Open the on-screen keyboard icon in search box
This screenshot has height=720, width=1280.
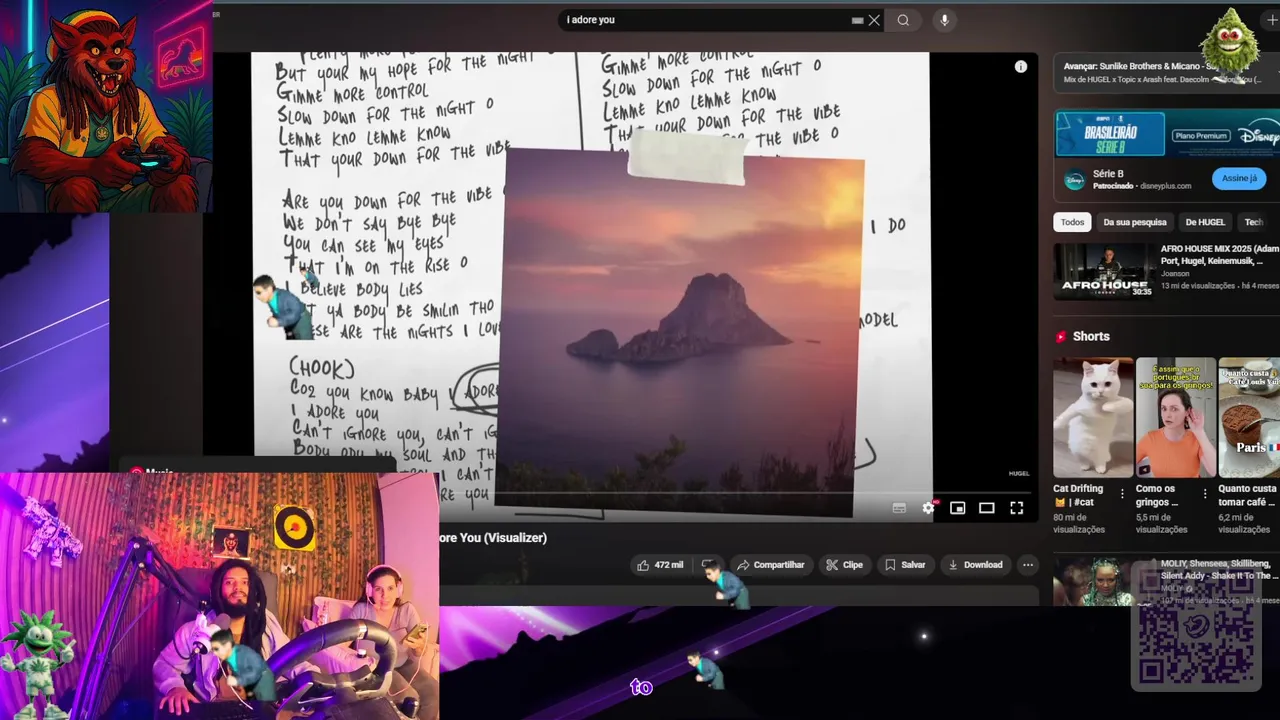click(857, 20)
